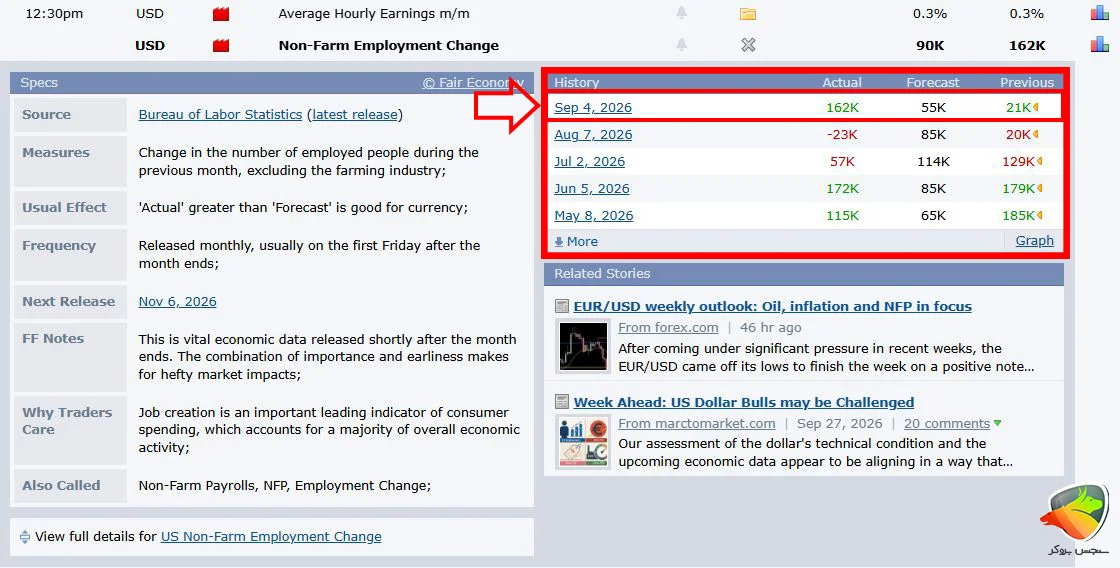The width and height of the screenshot is (1120, 568).
Task: Toggle the alert bell for Non-Farm Employment Change
Action: point(681,45)
